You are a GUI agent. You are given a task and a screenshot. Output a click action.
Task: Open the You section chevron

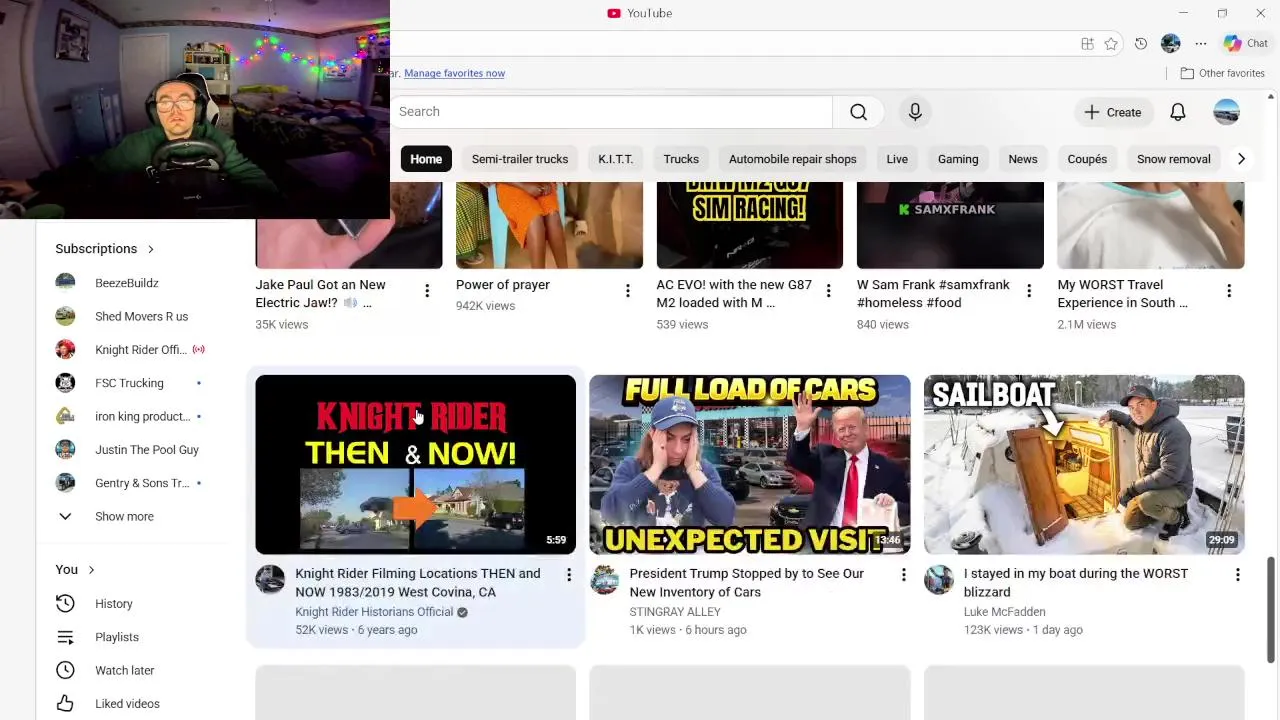click(91, 570)
